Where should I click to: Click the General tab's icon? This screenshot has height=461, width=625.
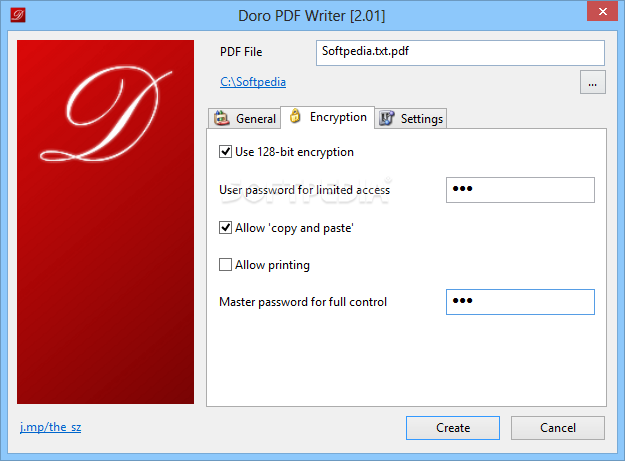pyautogui.click(x=222, y=118)
